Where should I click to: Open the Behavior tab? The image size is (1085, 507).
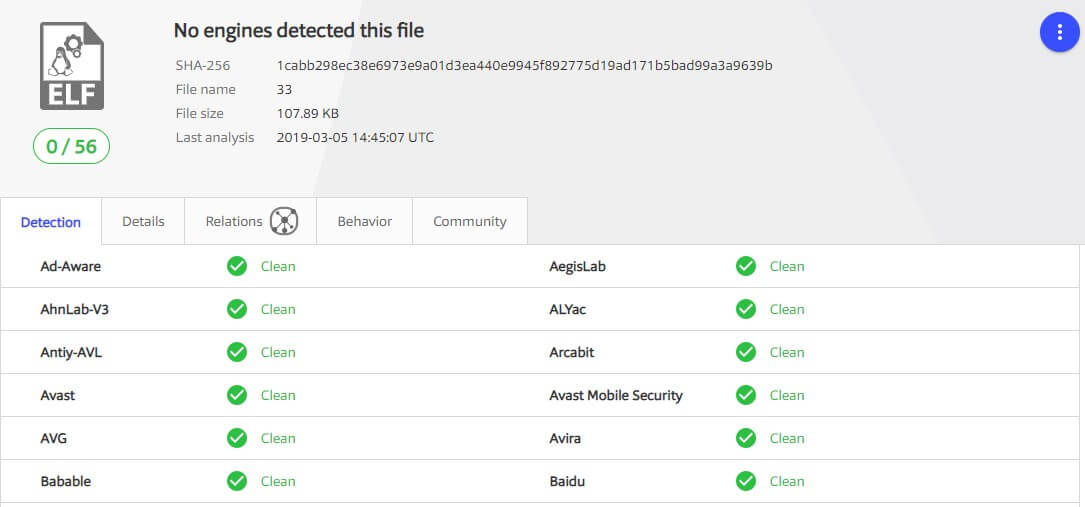click(x=364, y=221)
